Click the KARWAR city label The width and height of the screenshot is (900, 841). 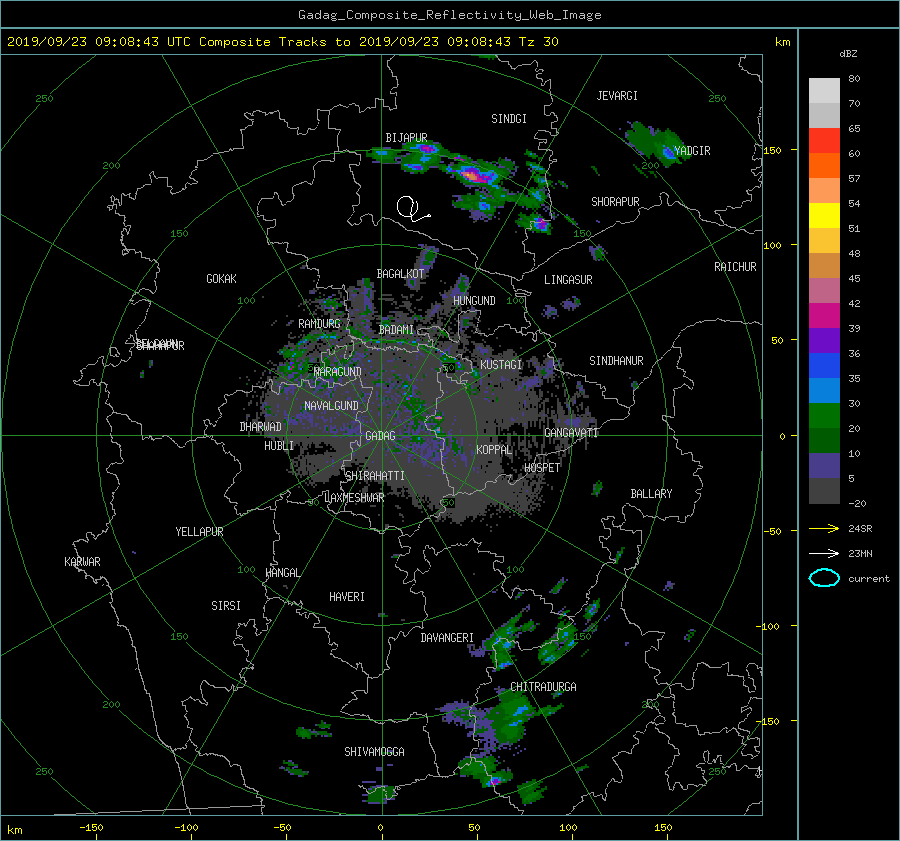point(83,562)
